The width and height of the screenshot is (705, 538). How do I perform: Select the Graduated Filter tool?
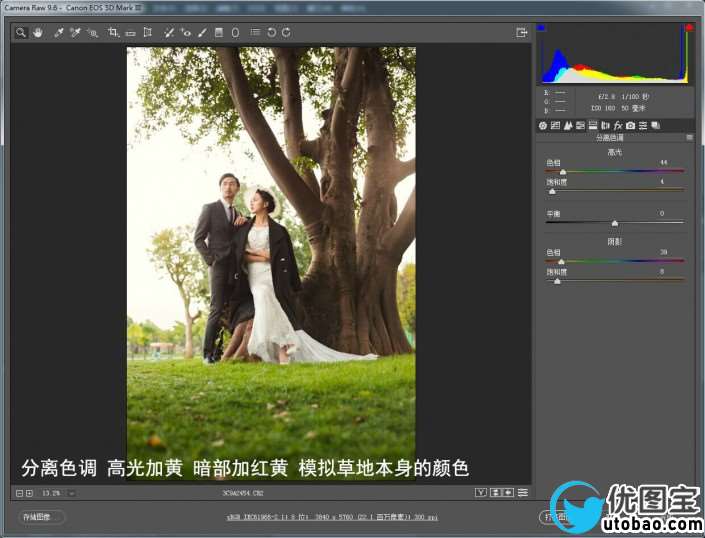(219, 32)
